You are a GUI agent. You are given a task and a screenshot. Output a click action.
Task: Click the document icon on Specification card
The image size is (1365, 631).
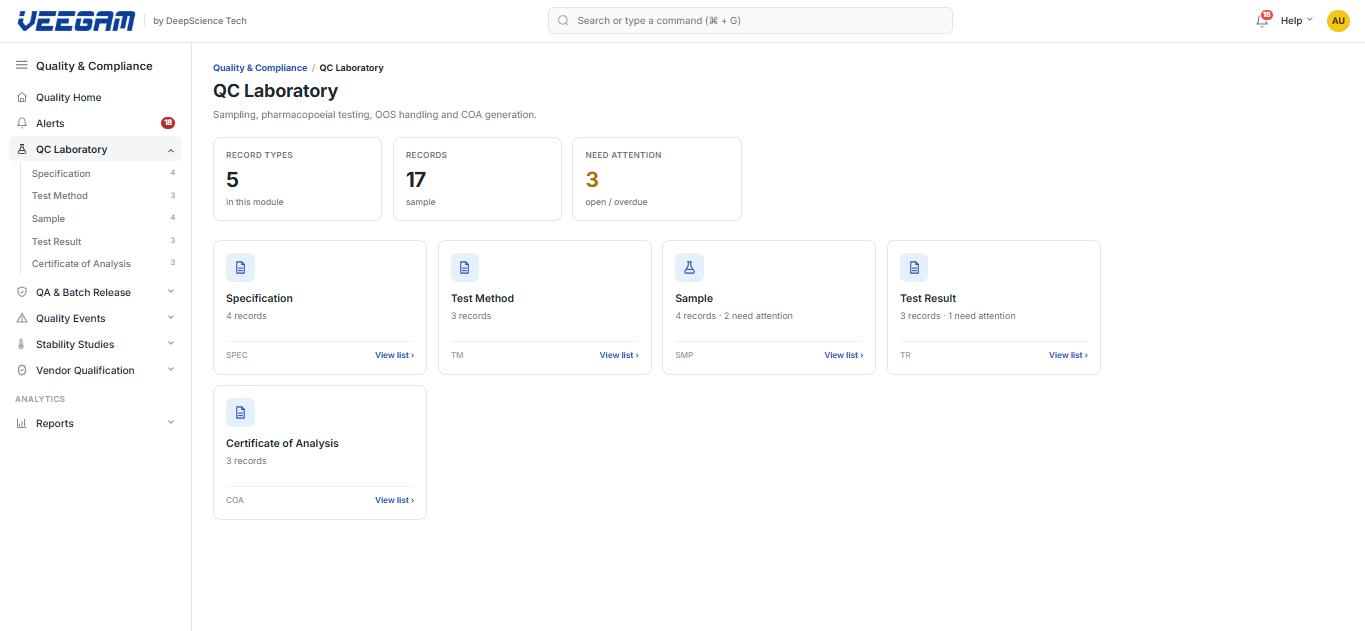click(x=240, y=267)
